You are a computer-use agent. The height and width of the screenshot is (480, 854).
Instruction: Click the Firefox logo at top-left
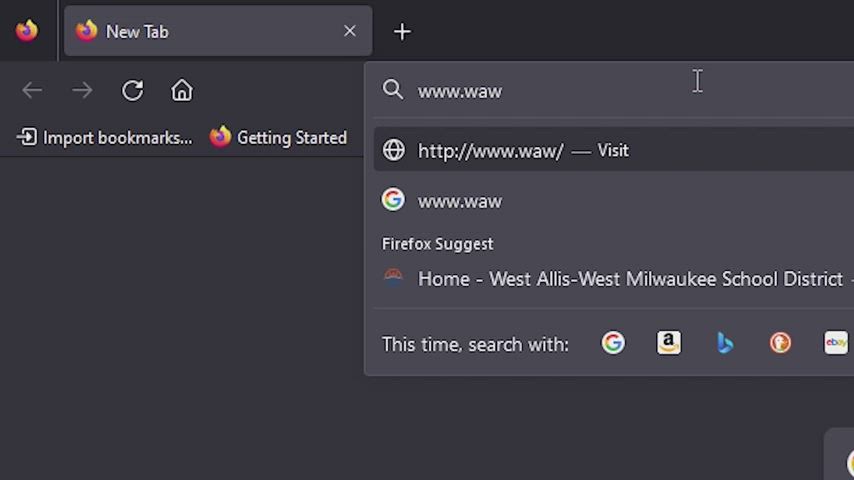pos(27,31)
